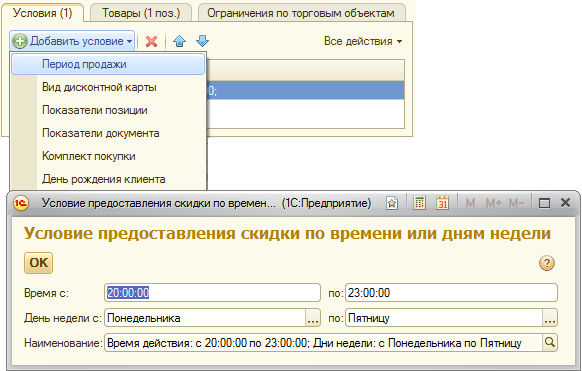Viewport: 582px width, 371px height.
Task: Click the OK button
Action: pos(39,263)
